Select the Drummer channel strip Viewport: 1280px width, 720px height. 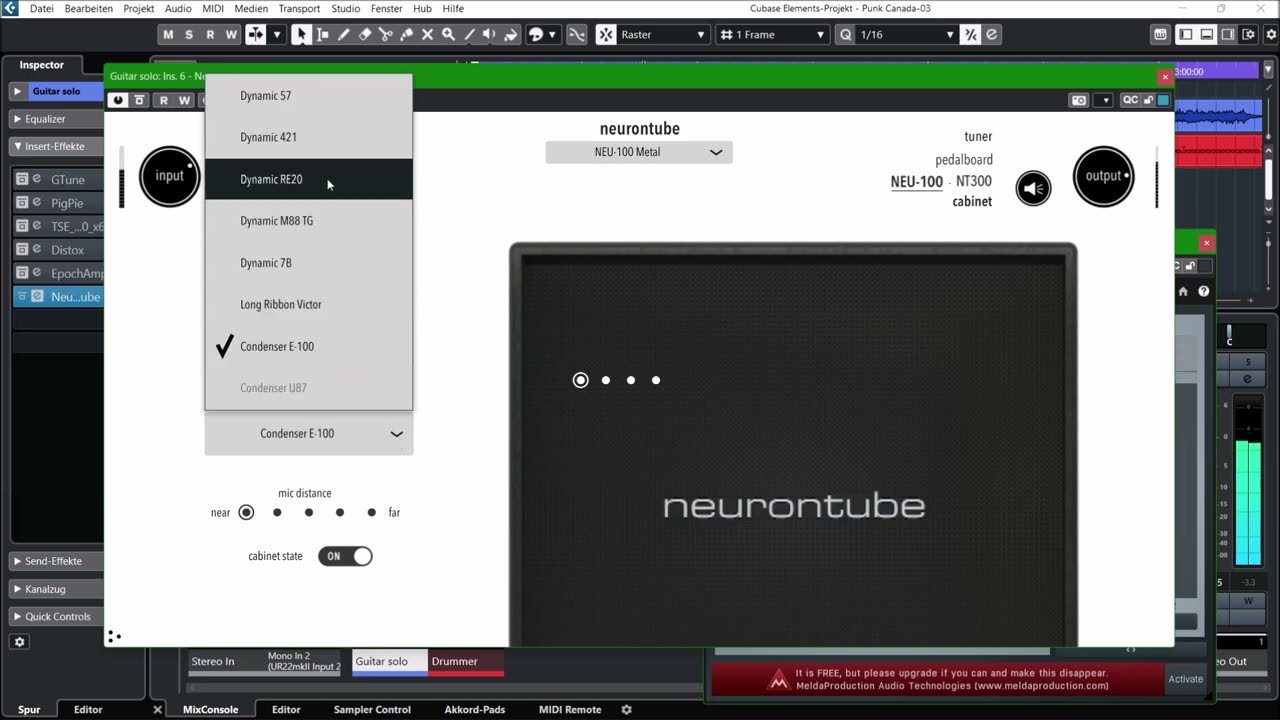[x=466, y=663]
